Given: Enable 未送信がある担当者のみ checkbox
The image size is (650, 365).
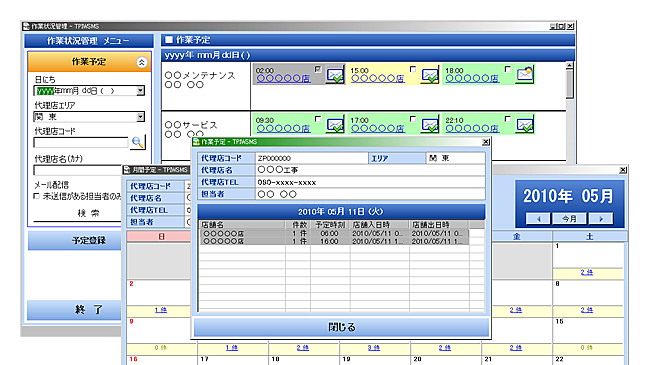Looking at the screenshot, I should (37, 196).
